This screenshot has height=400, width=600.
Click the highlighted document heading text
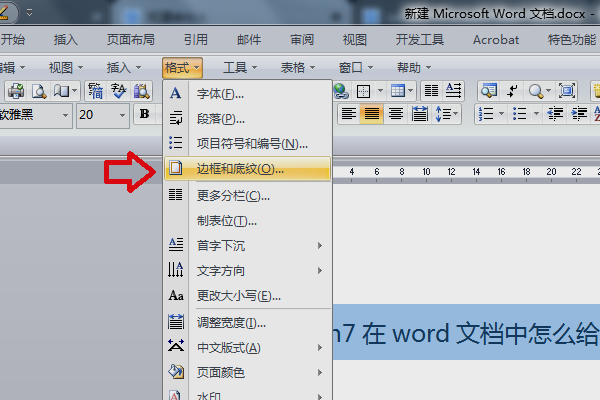tap(466, 332)
